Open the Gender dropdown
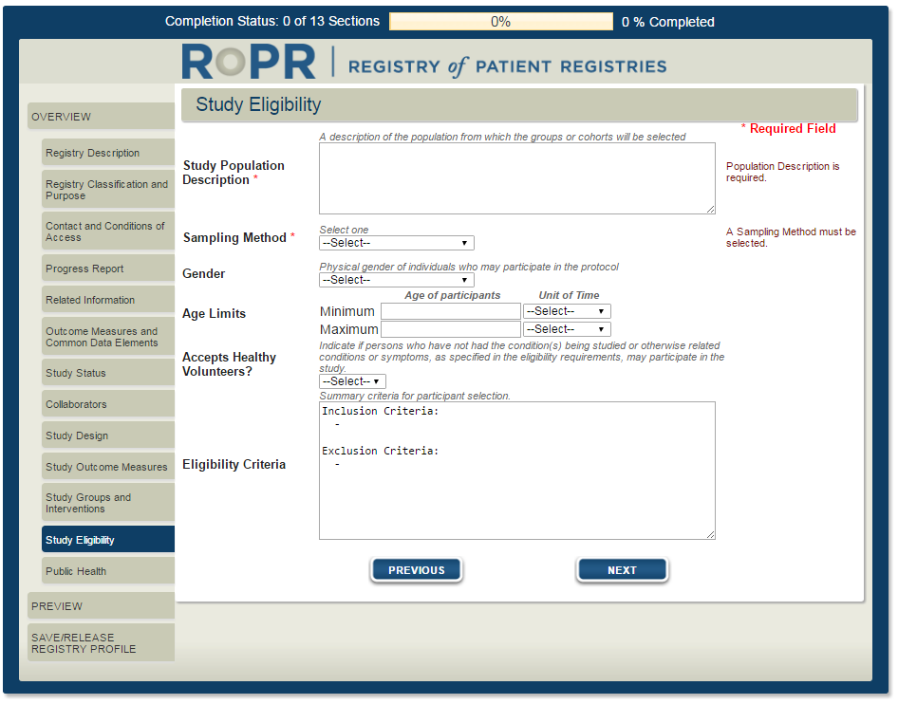 [x=396, y=280]
